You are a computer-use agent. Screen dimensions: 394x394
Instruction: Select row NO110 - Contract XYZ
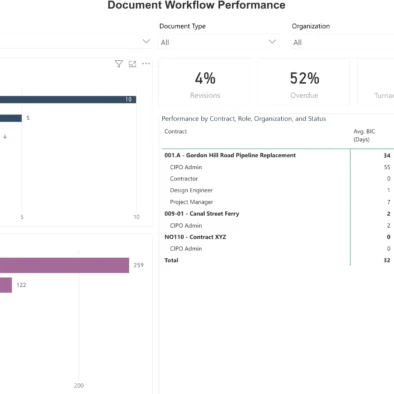point(277,237)
